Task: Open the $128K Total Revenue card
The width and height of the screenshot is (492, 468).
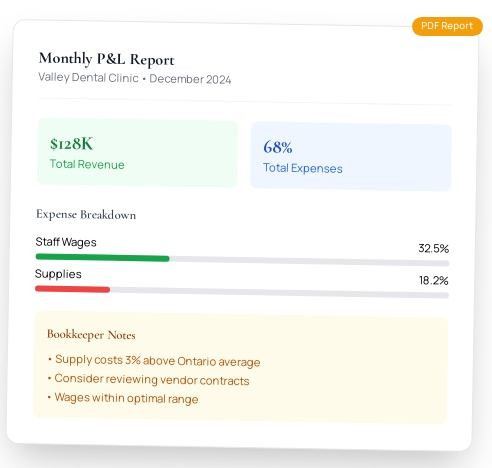Action: pos(137,153)
